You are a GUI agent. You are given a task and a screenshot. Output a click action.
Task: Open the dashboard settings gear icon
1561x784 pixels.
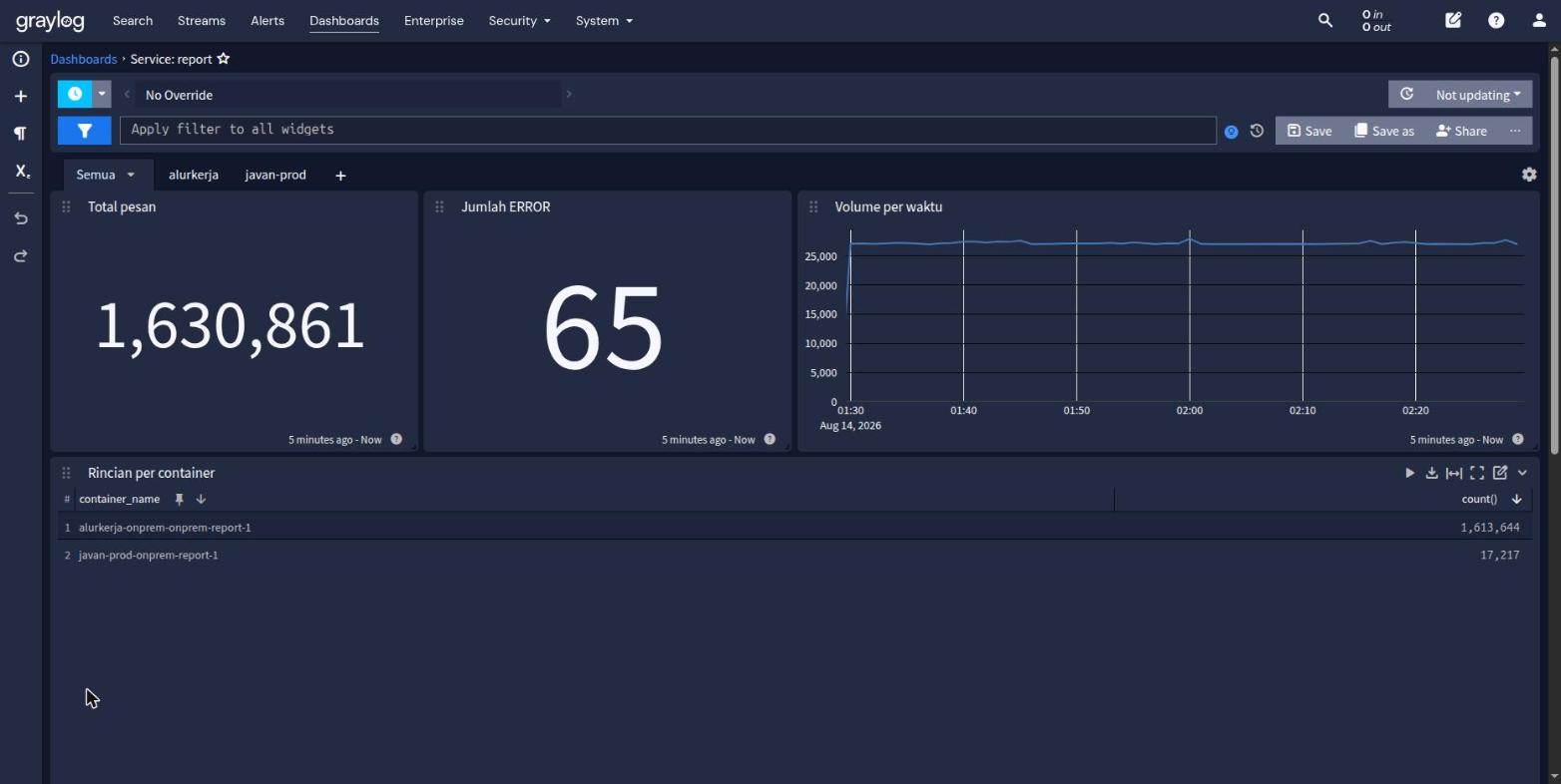pyautogui.click(x=1529, y=175)
